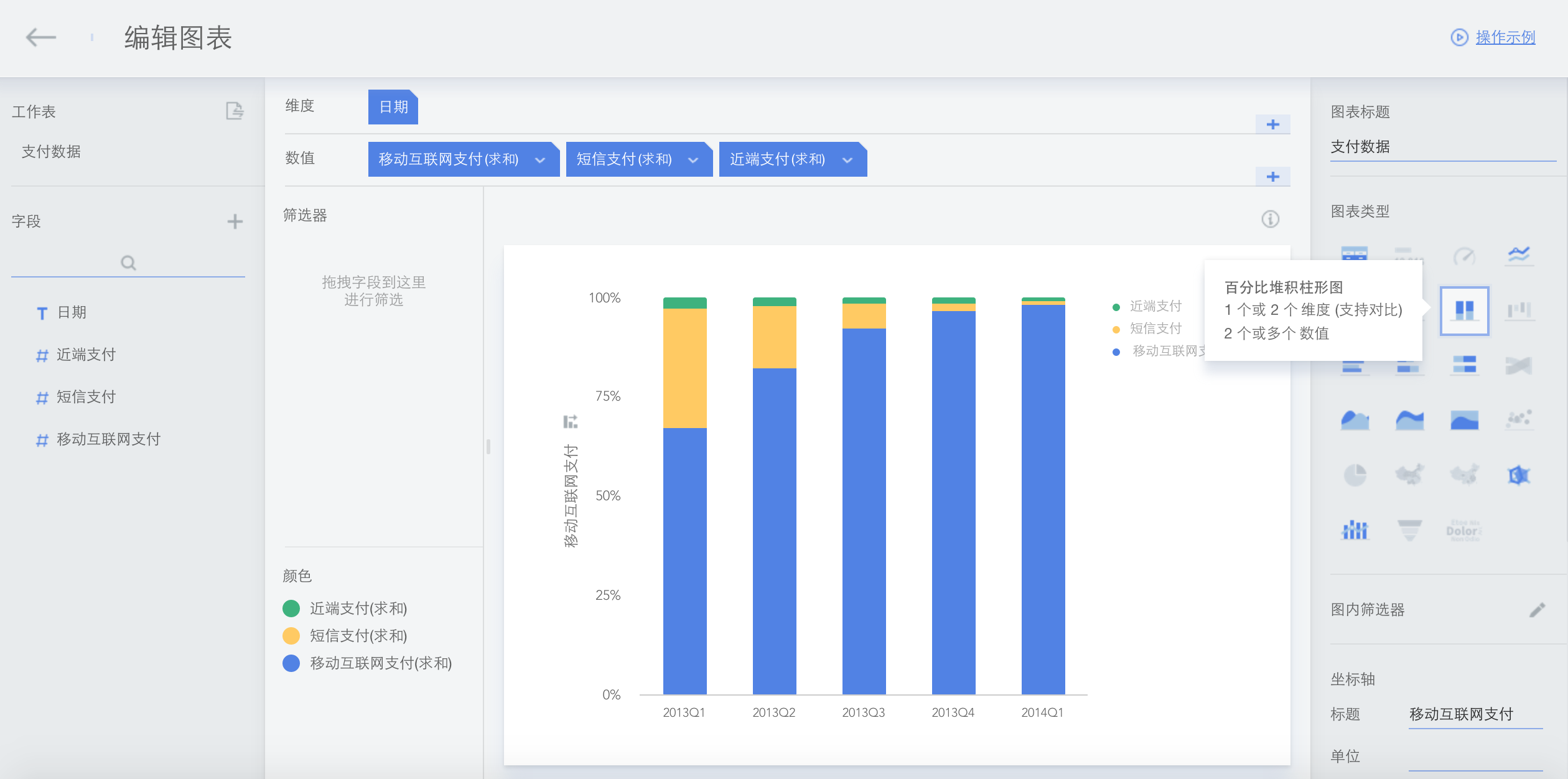Choose the scatter plot chart icon
This screenshot has height=779, width=1568.
pyautogui.click(x=1519, y=420)
